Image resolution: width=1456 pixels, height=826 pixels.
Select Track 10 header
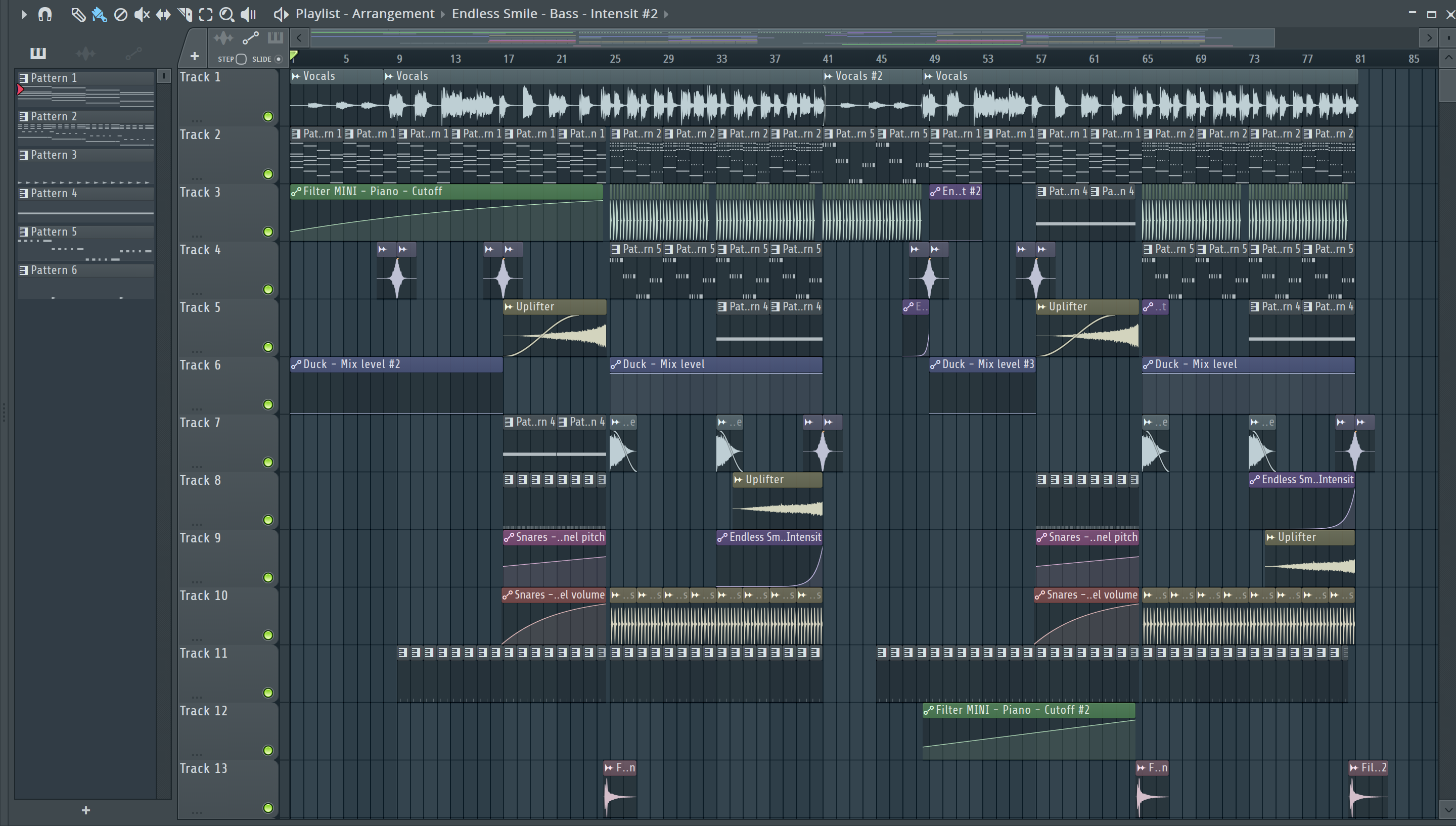[x=228, y=616]
